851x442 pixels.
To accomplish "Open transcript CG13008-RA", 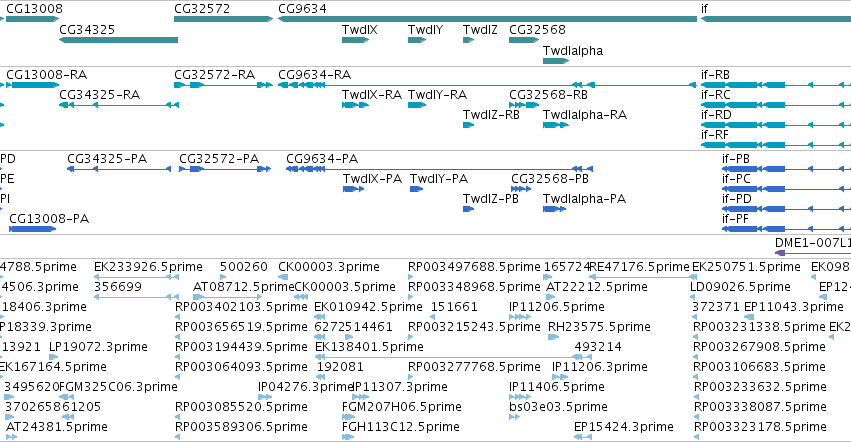I will 32,85.
